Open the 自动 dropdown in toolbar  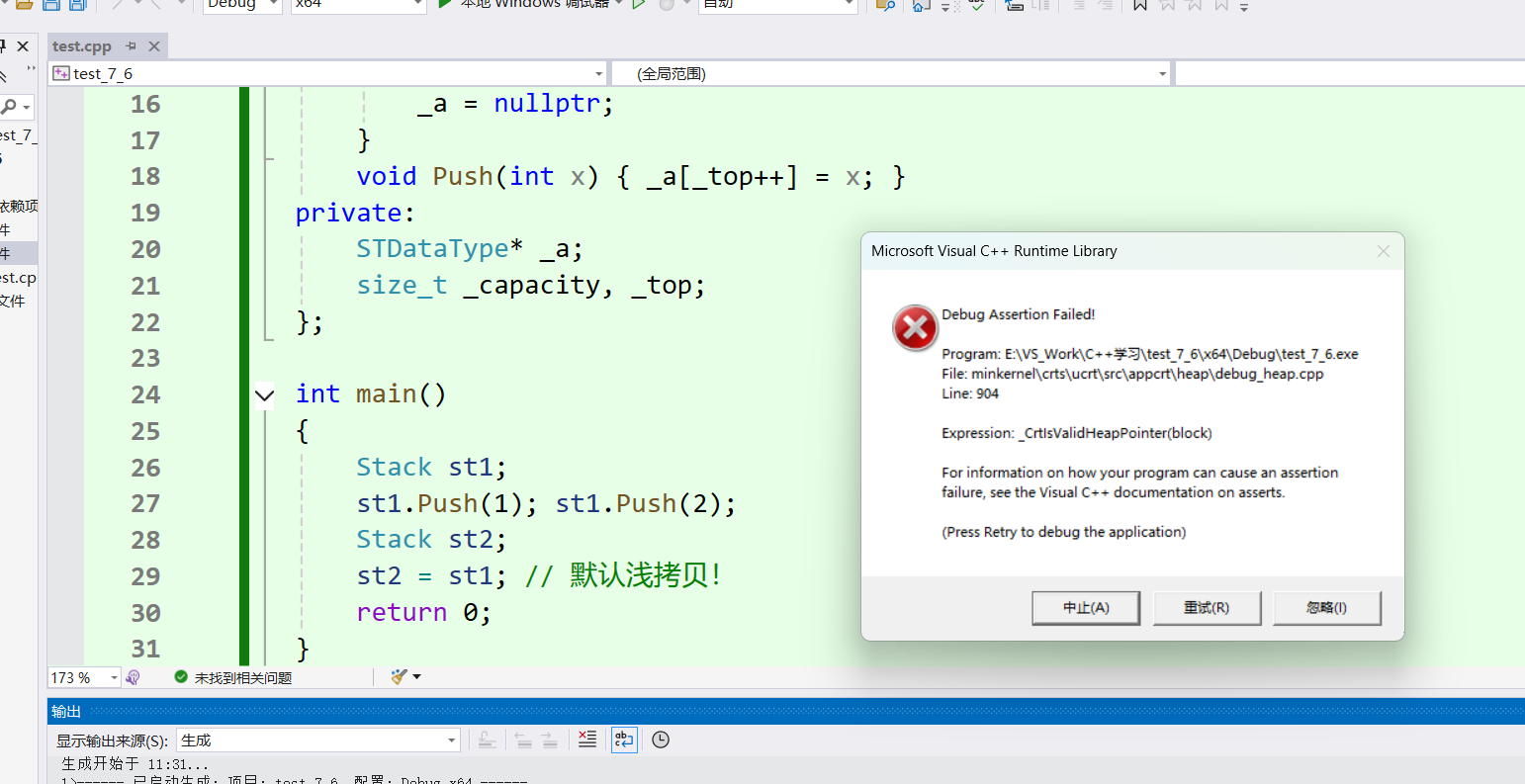(777, 5)
